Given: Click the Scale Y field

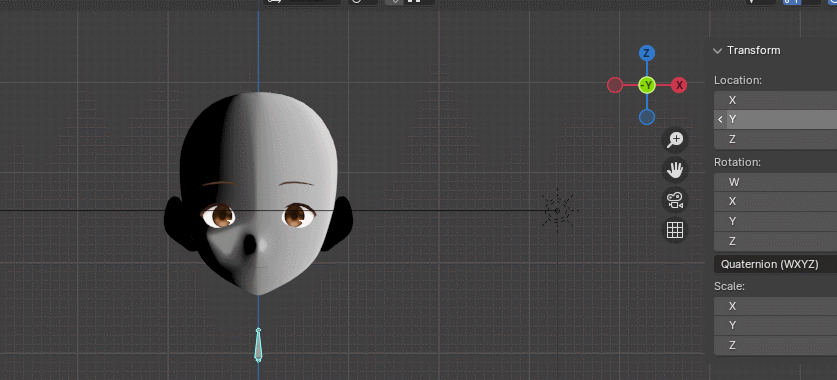Looking at the screenshot, I should (x=776, y=326).
